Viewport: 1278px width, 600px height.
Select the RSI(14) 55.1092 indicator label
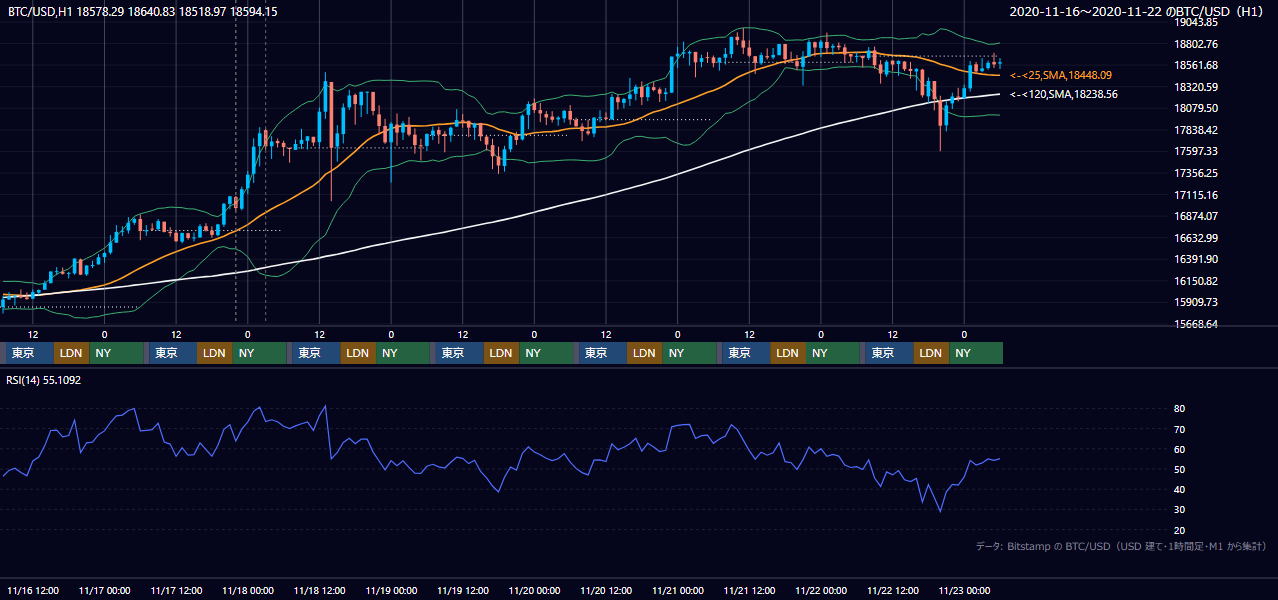(x=44, y=380)
